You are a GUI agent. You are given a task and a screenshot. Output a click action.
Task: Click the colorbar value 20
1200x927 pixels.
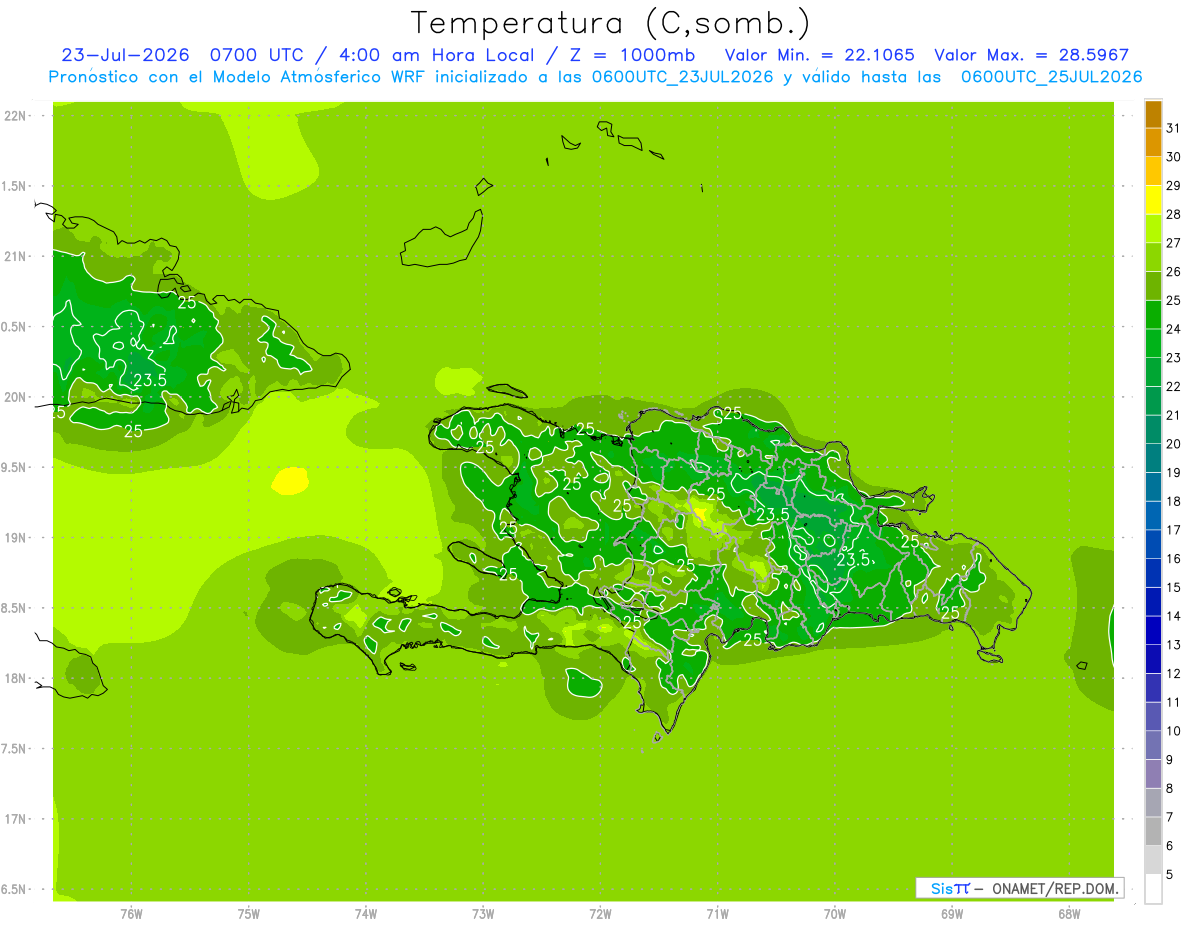tap(1174, 444)
